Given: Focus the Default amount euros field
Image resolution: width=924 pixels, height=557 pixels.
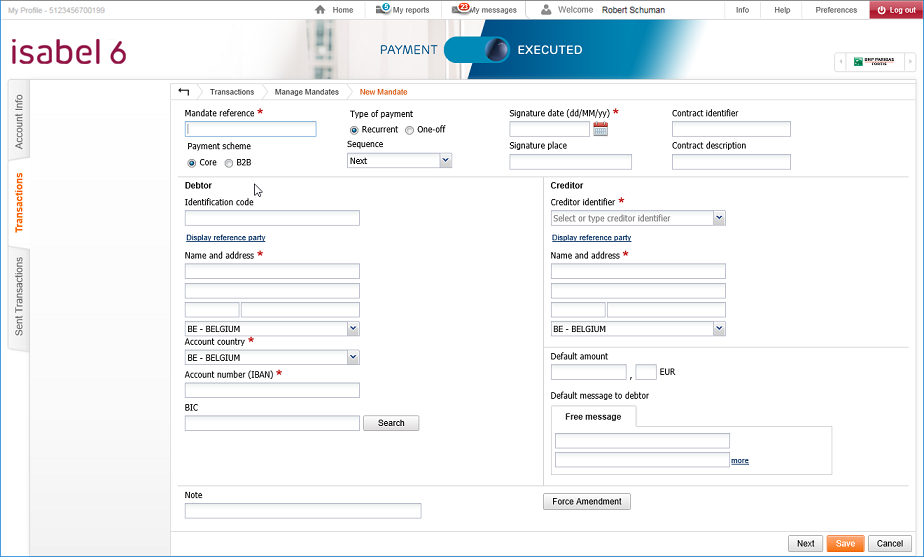Looking at the screenshot, I should point(588,372).
